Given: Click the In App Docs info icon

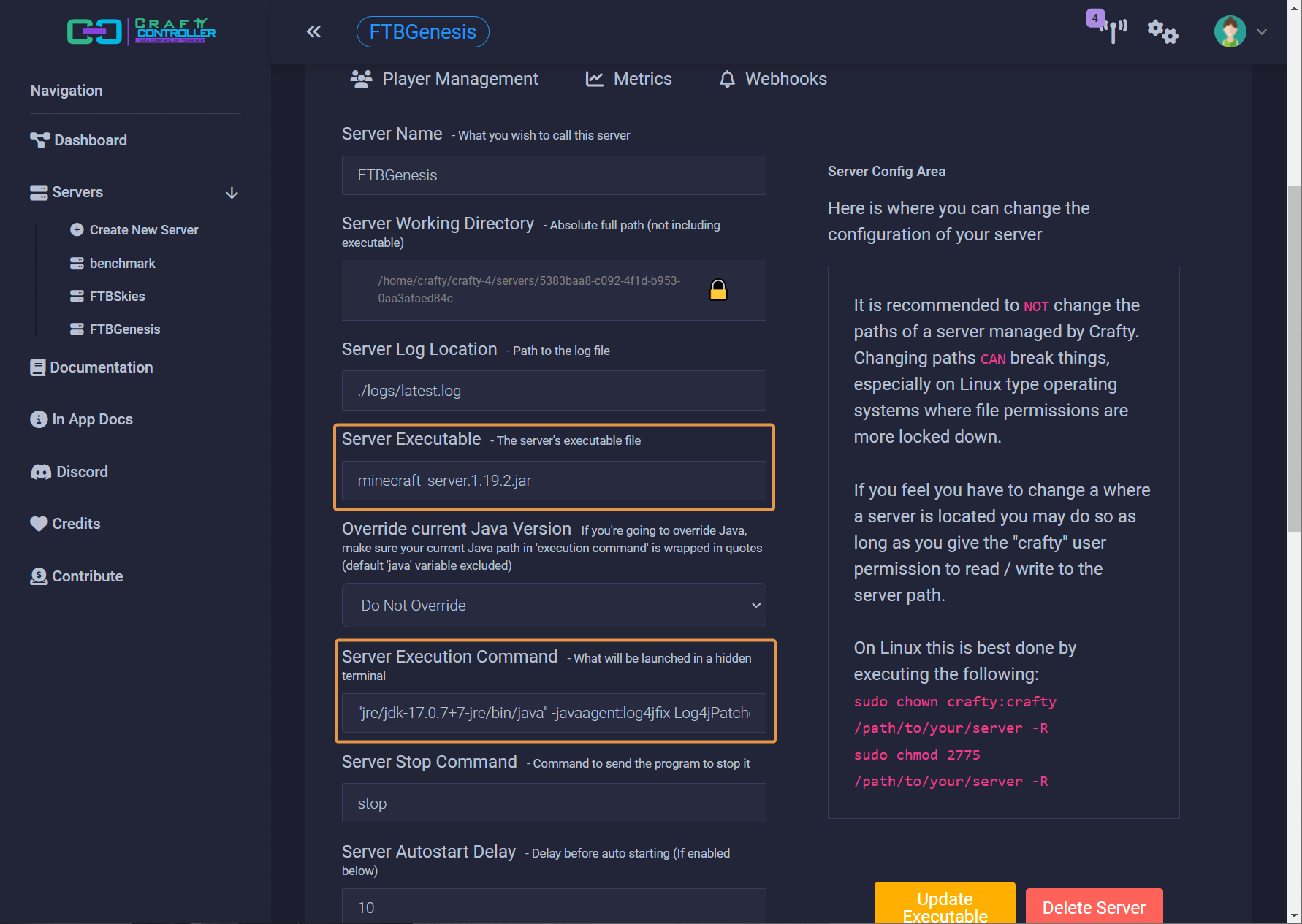Looking at the screenshot, I should (x=39, y=419).
